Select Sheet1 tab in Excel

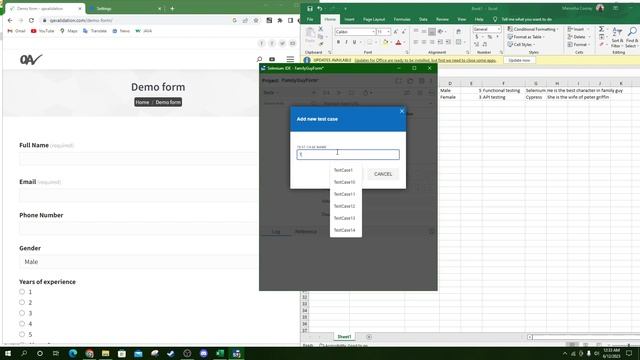pos(344,337)
